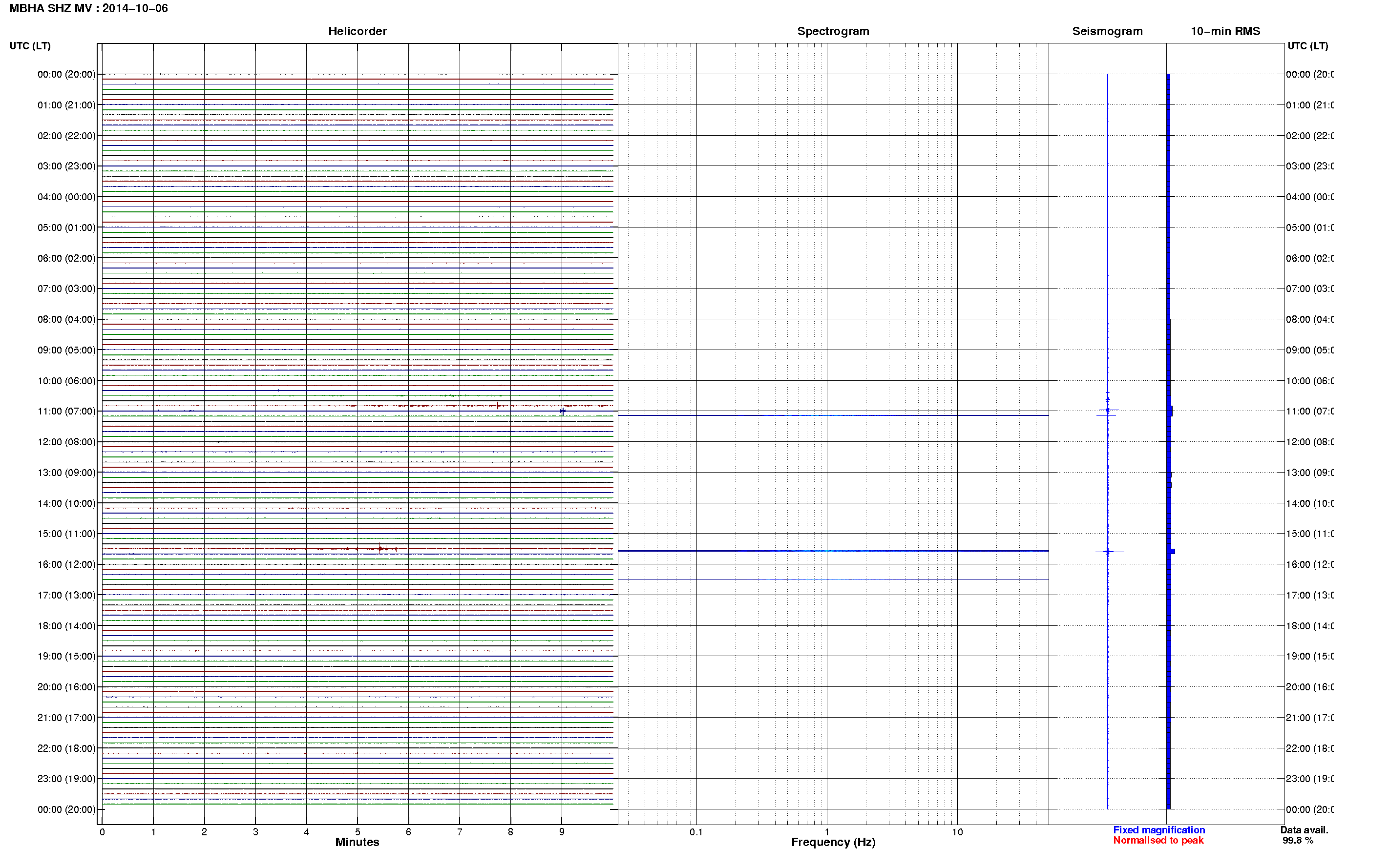
Task: Click the '99.8 %' data availability value
Action: tap(1298, 841)
